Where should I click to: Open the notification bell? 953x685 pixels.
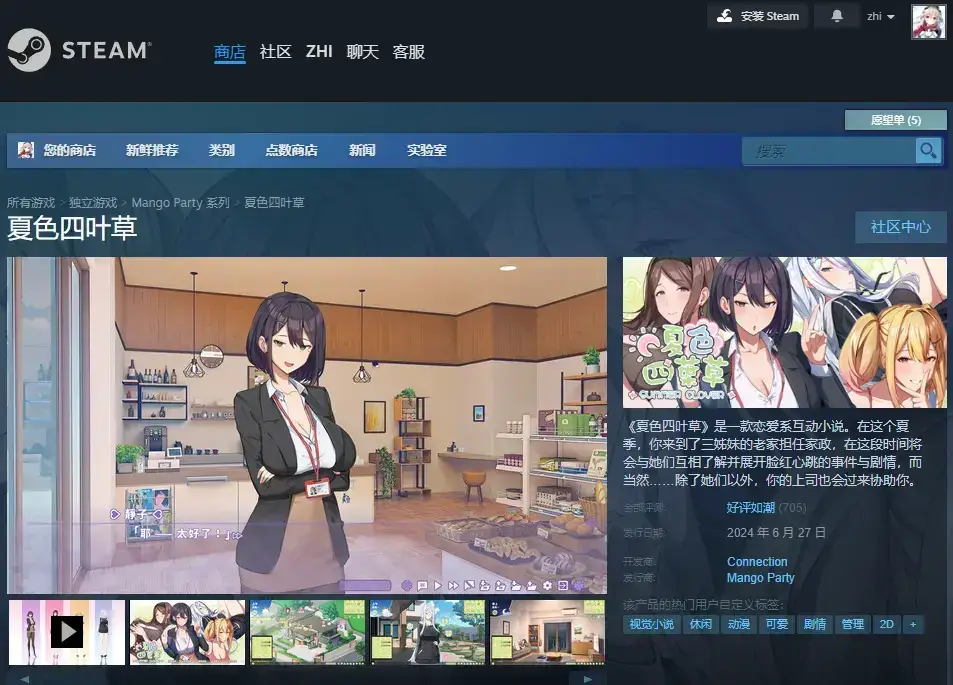[x=837, y=16]
